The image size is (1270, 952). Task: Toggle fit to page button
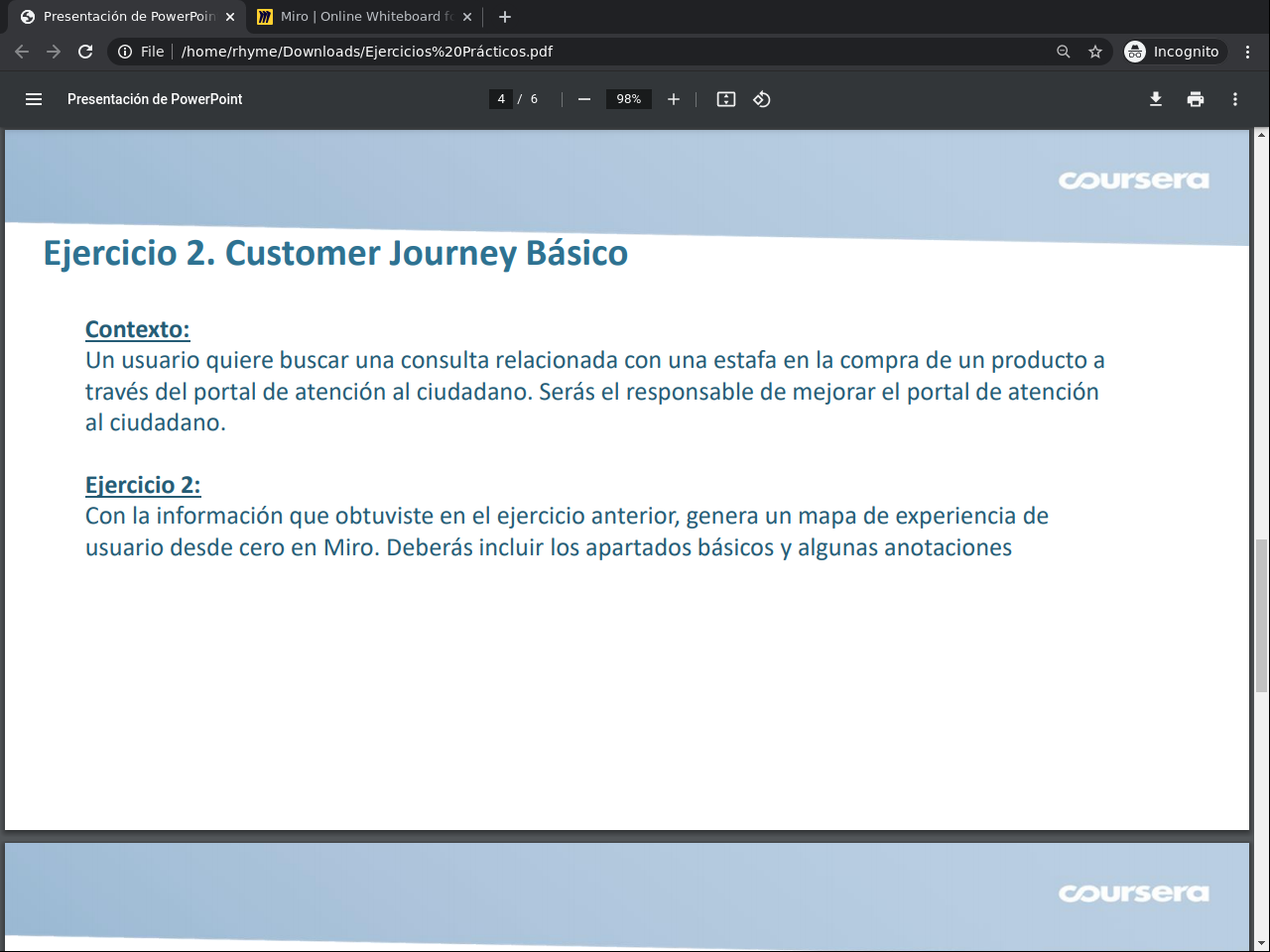pyautogui.click(x=726, y=99)
